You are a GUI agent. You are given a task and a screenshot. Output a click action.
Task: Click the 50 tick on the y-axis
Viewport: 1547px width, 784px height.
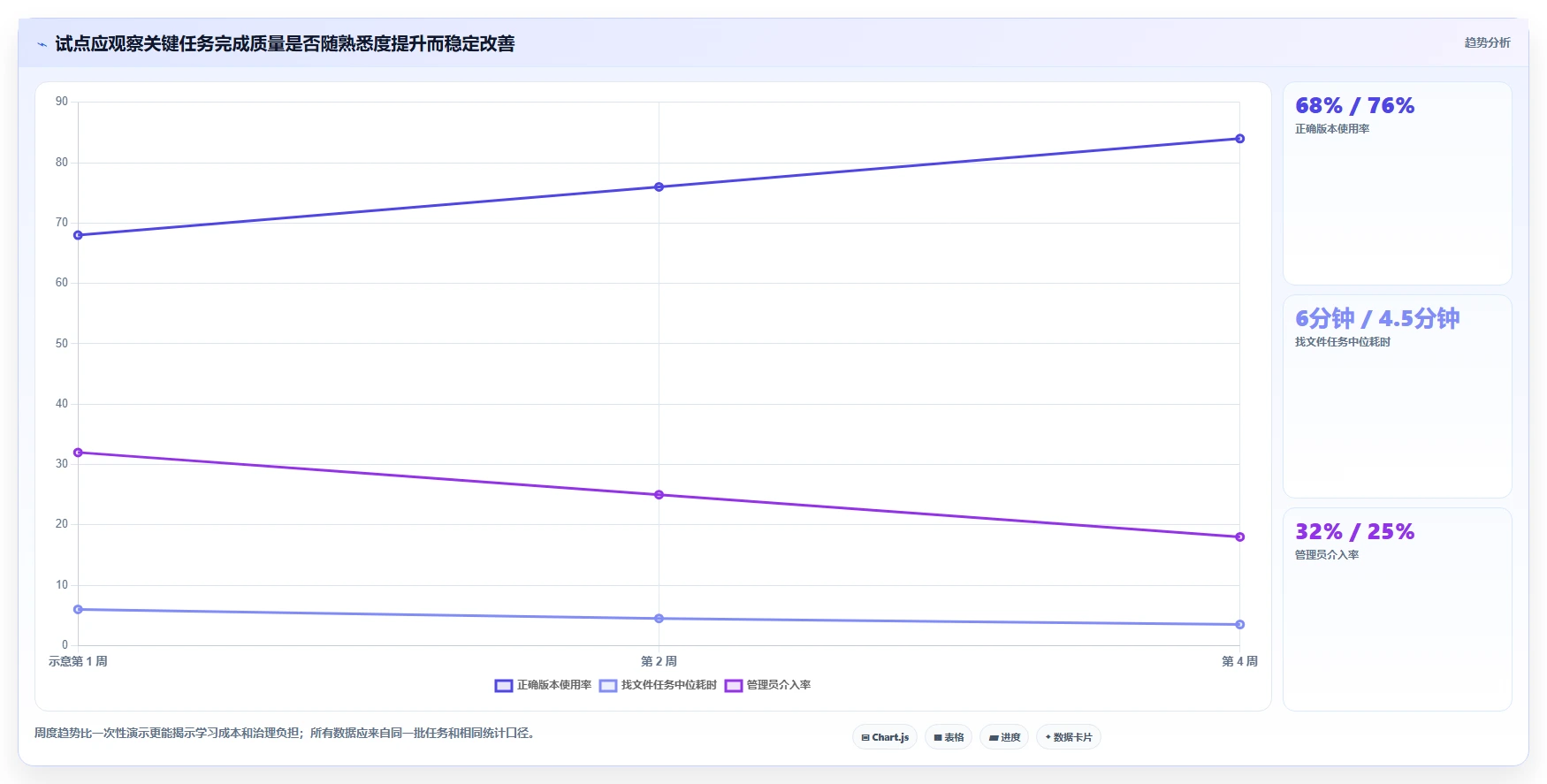(62, 343)
